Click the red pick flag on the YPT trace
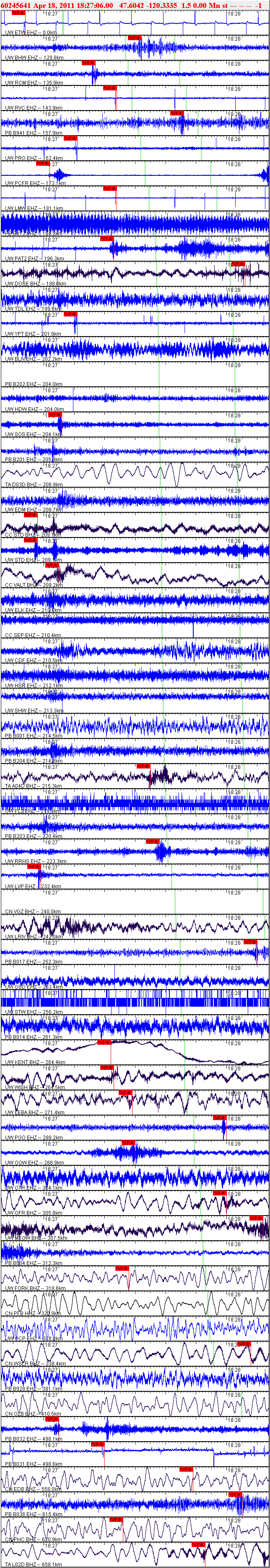The height and width of the screenshot is (1568, 270). point(71,314)
